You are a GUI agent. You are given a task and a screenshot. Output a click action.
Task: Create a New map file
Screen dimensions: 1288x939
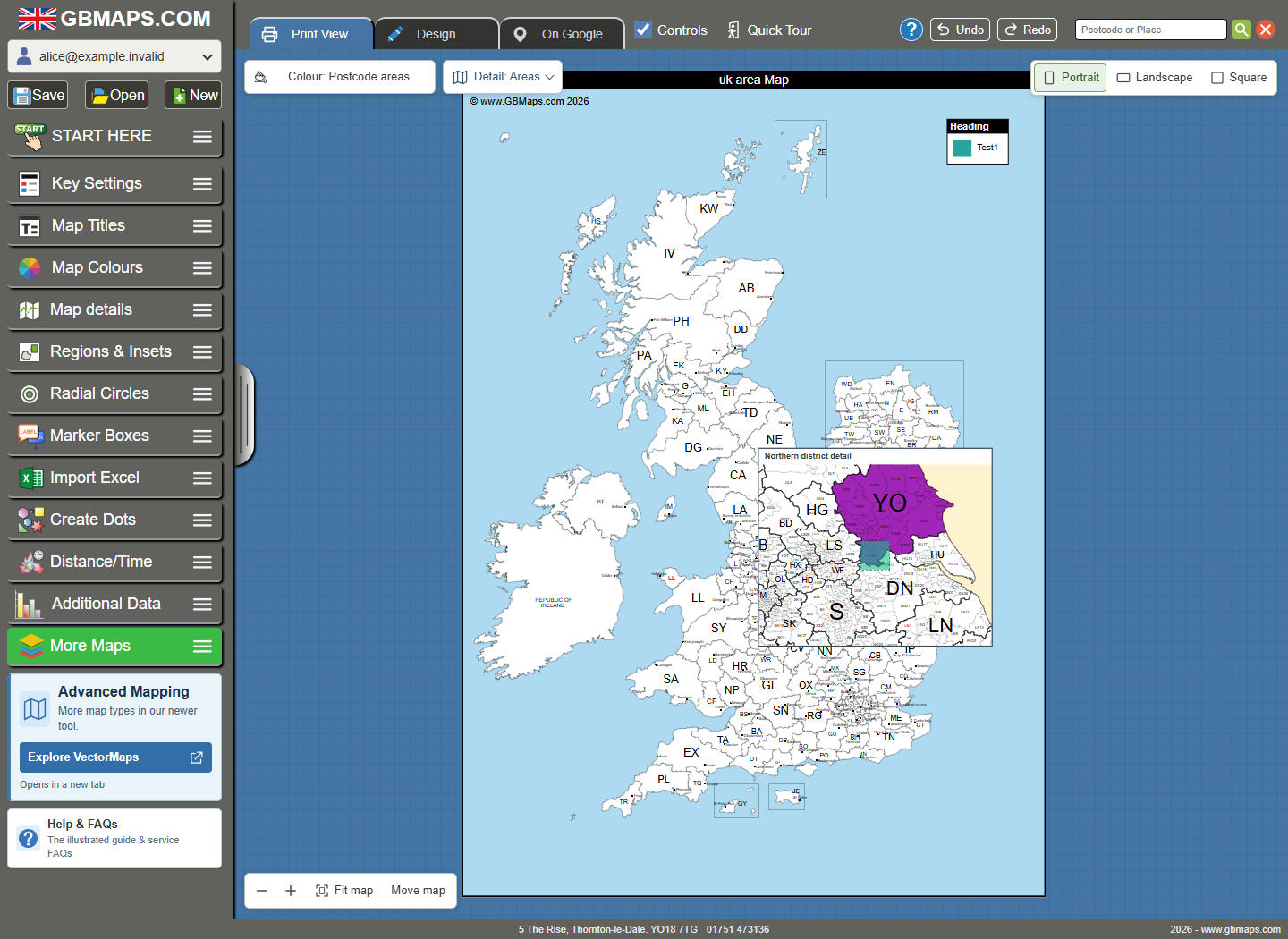[193, 95]
